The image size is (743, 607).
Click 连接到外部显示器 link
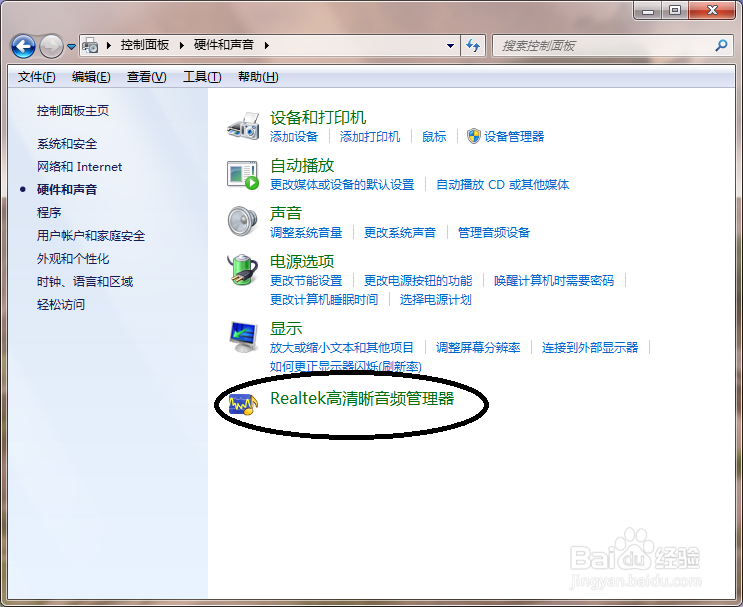pos(590,348)
